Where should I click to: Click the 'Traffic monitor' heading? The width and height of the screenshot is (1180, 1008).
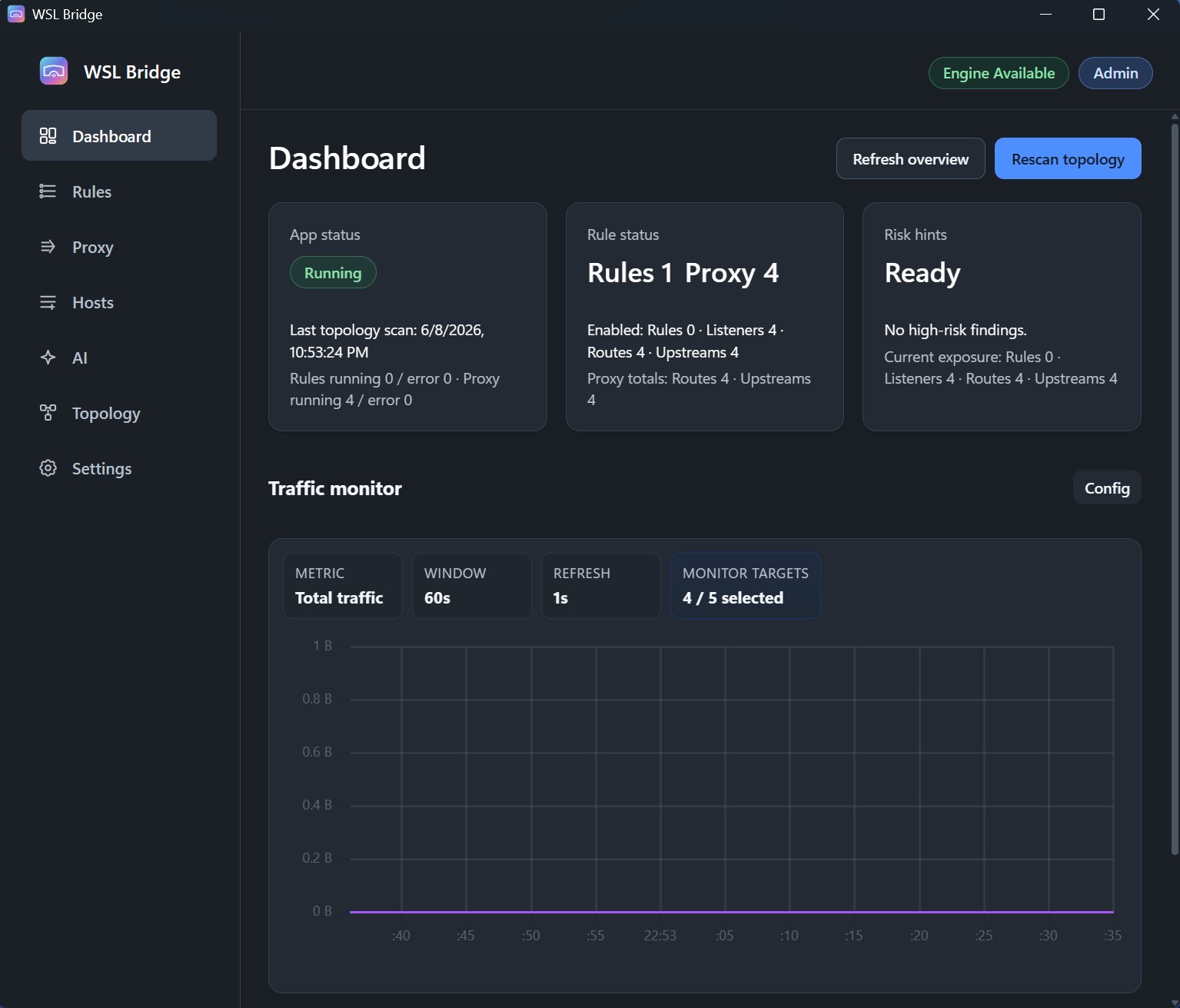pos(335,488)
